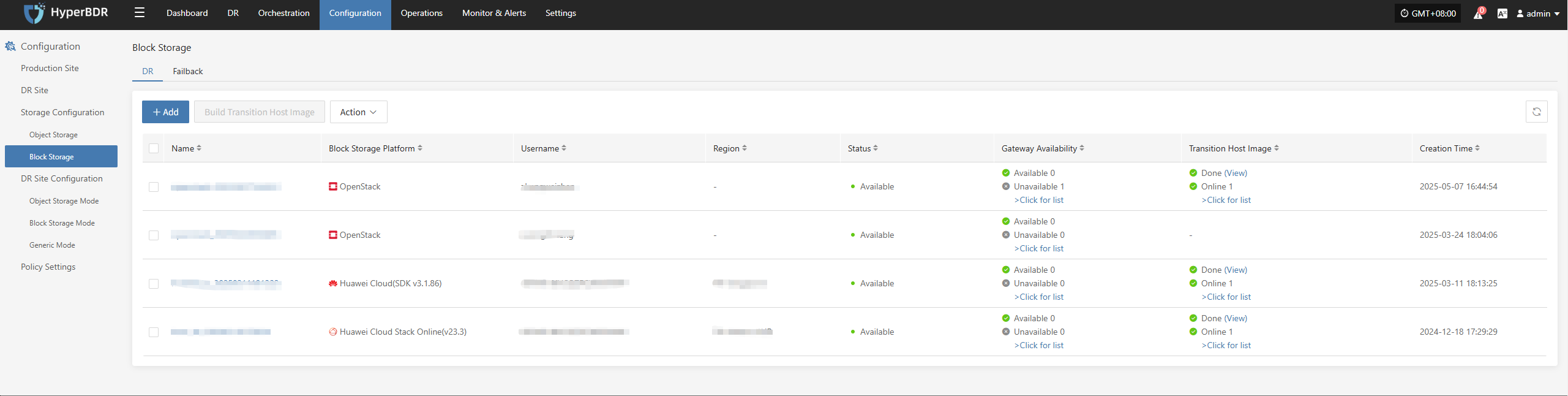This screenshot has height=396, width=1568.
Task: Toggle the hamburger menu icon
Action: click(140, 13)
